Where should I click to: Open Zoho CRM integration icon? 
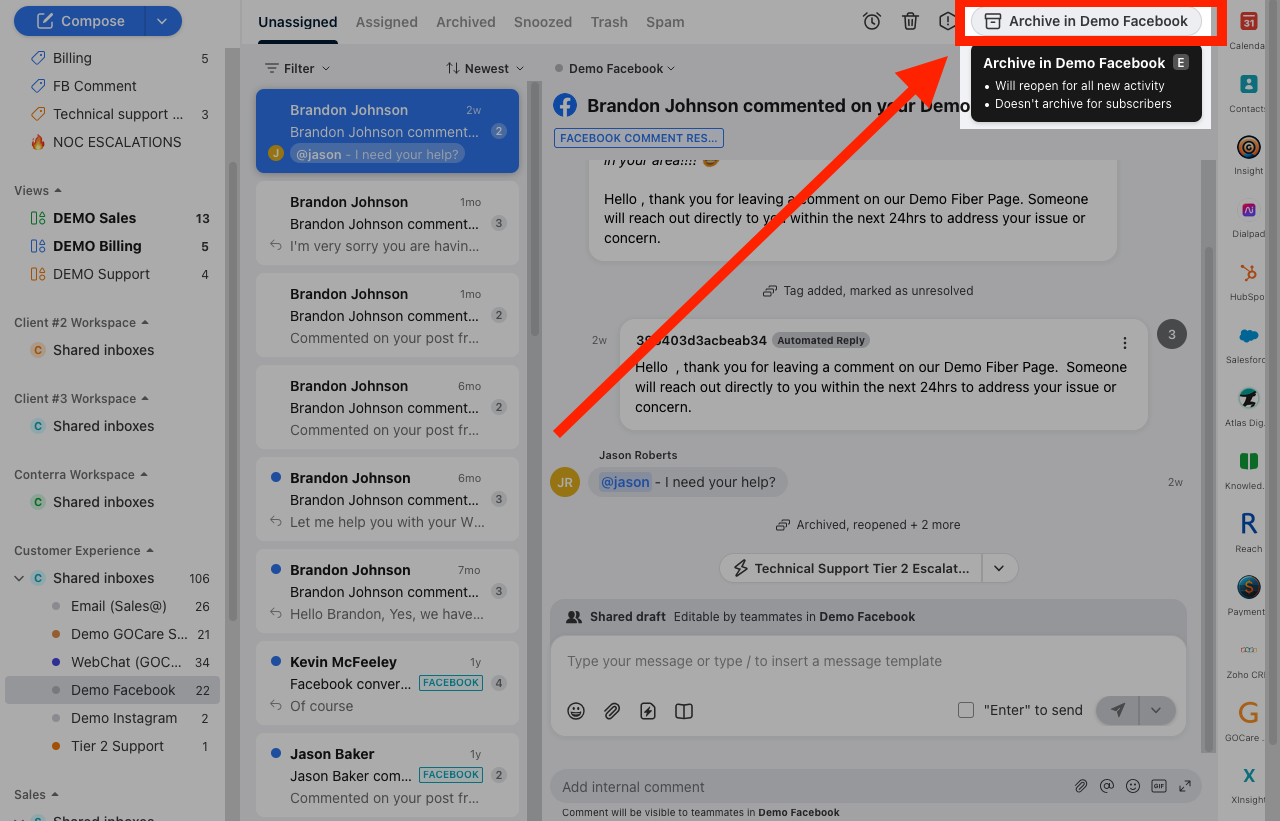tap(1248, 650)
